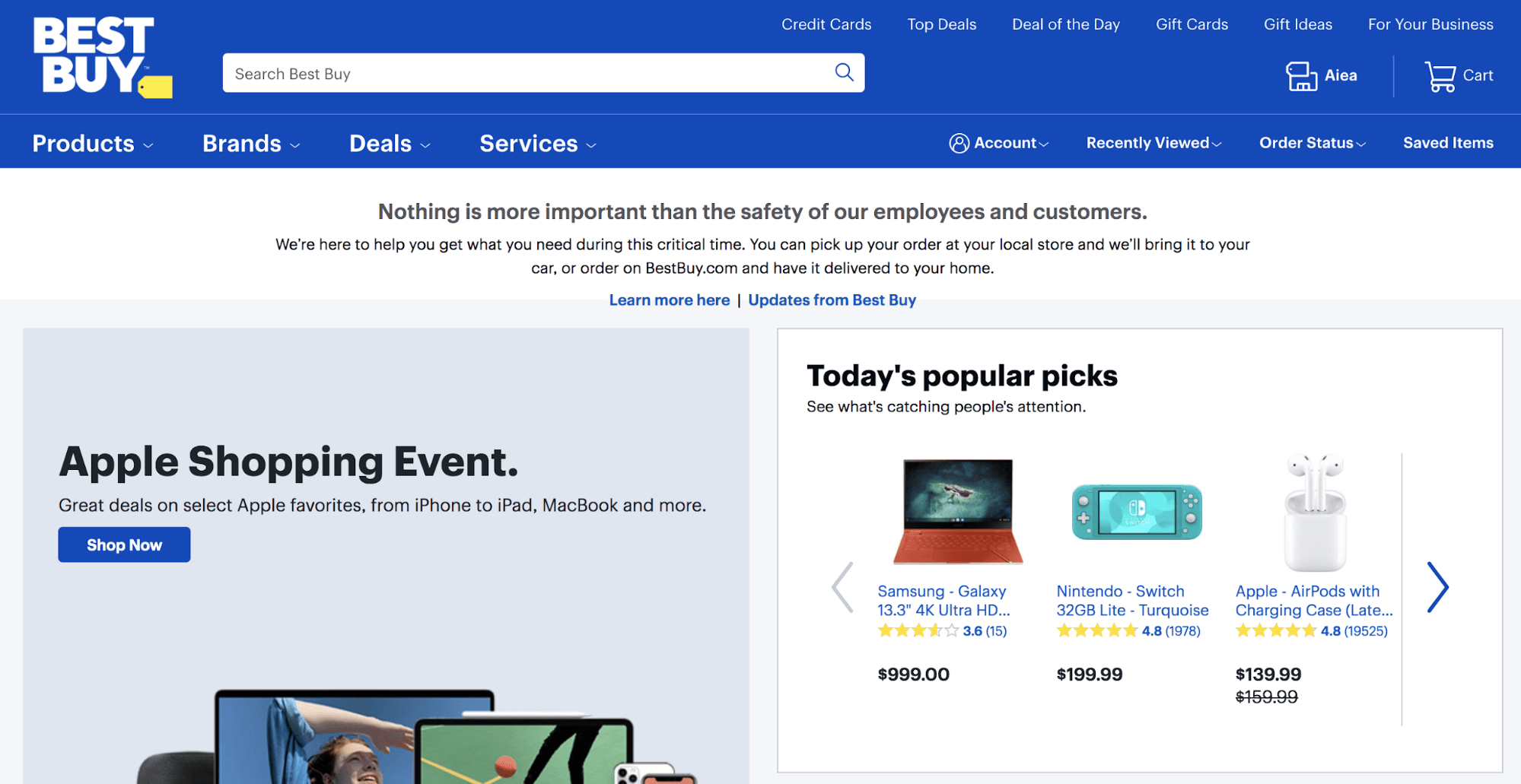Open Gift Cards page

[x=1192, y=24]
